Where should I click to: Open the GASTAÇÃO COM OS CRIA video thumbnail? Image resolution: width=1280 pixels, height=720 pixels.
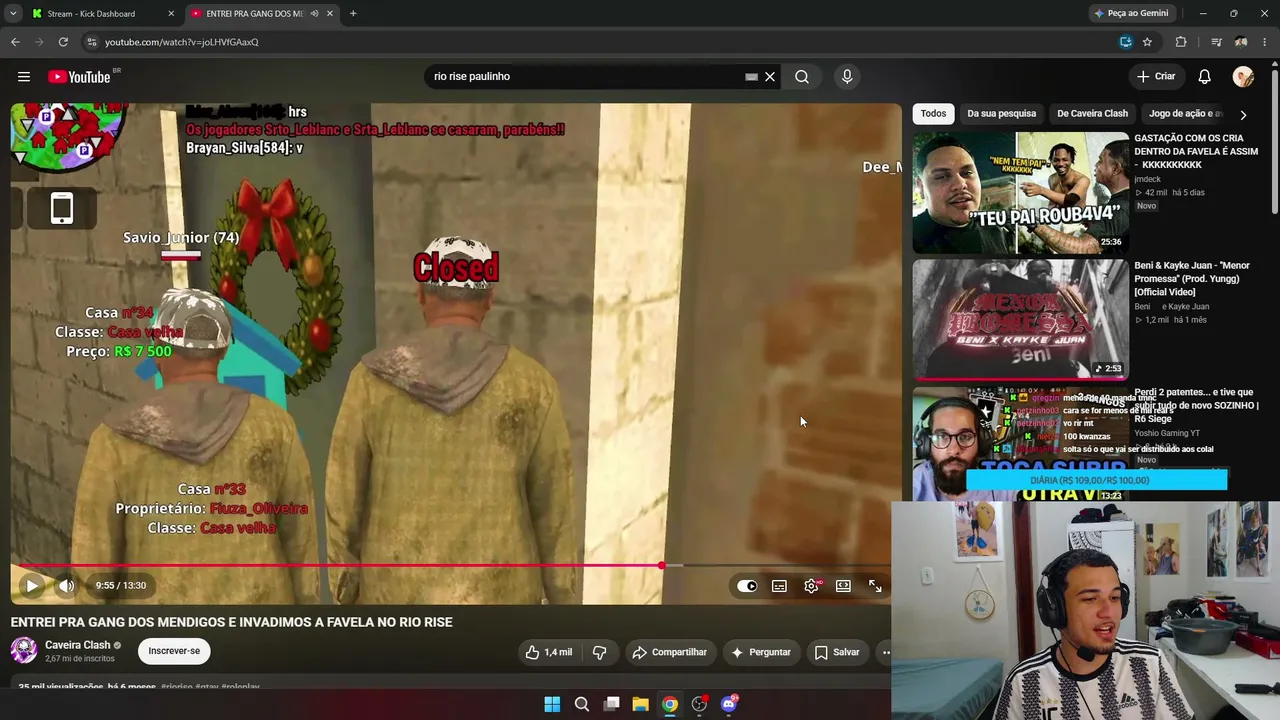click(1020, 193)
